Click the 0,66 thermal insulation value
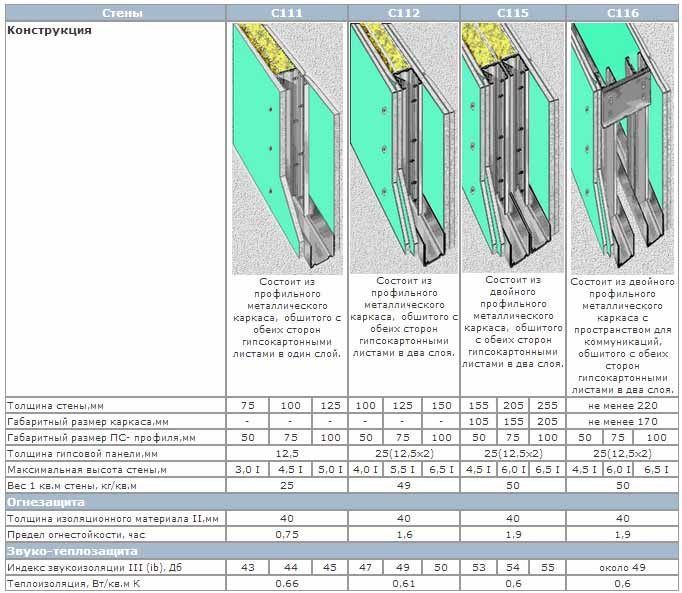This screenshot has height=593, width=682. pos(287,583)
